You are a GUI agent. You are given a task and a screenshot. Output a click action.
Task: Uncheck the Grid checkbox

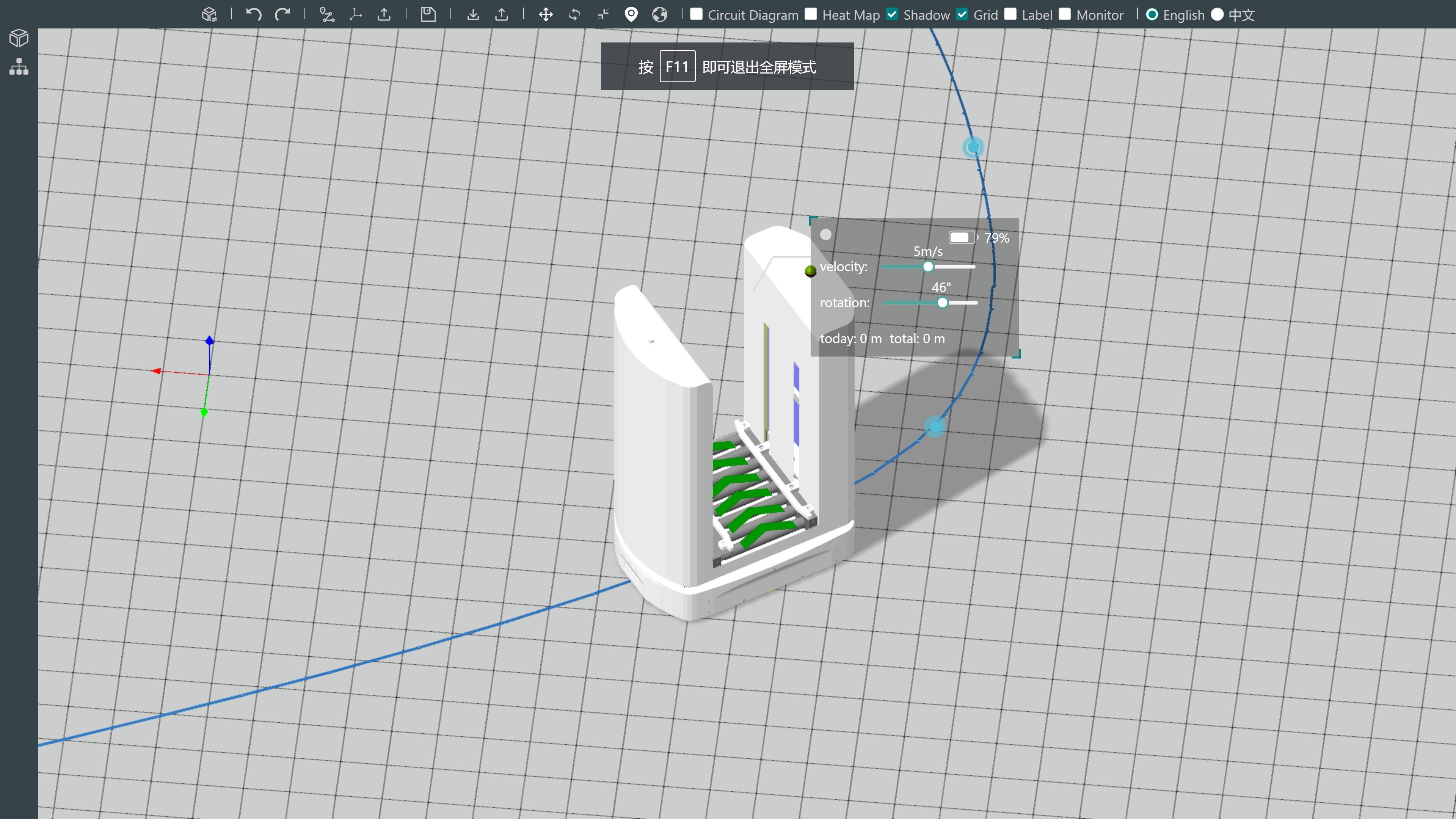(x=962, y=14)
